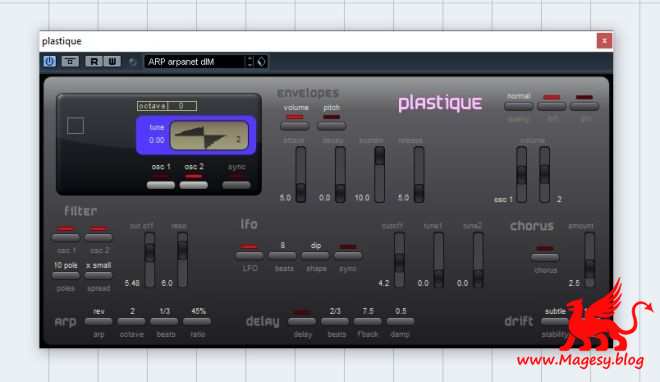This screenshot has height=382, width=660.
Task: Click the chorus amount slider
Action: click(x=590, y=260)
